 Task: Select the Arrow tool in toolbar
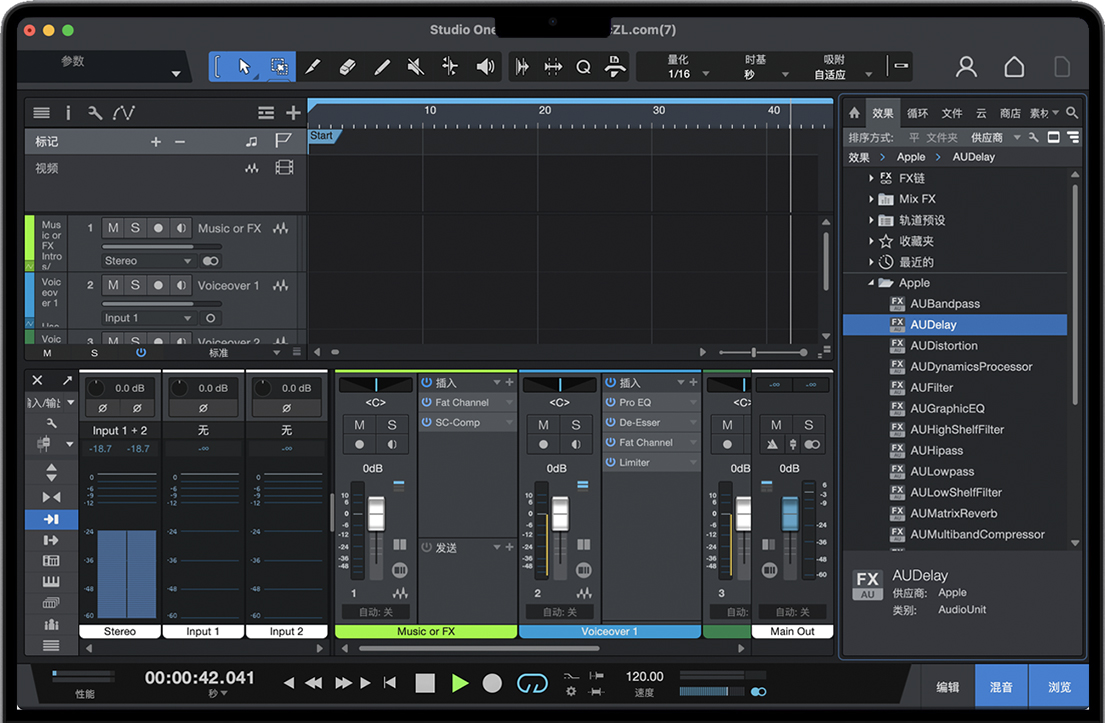click(245, 67)
